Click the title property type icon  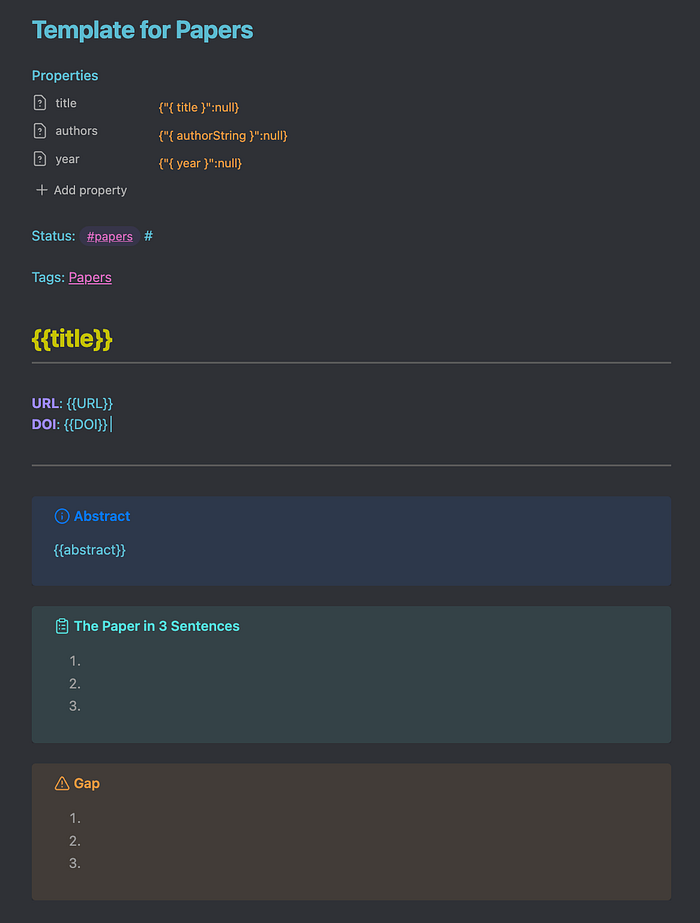40,103
